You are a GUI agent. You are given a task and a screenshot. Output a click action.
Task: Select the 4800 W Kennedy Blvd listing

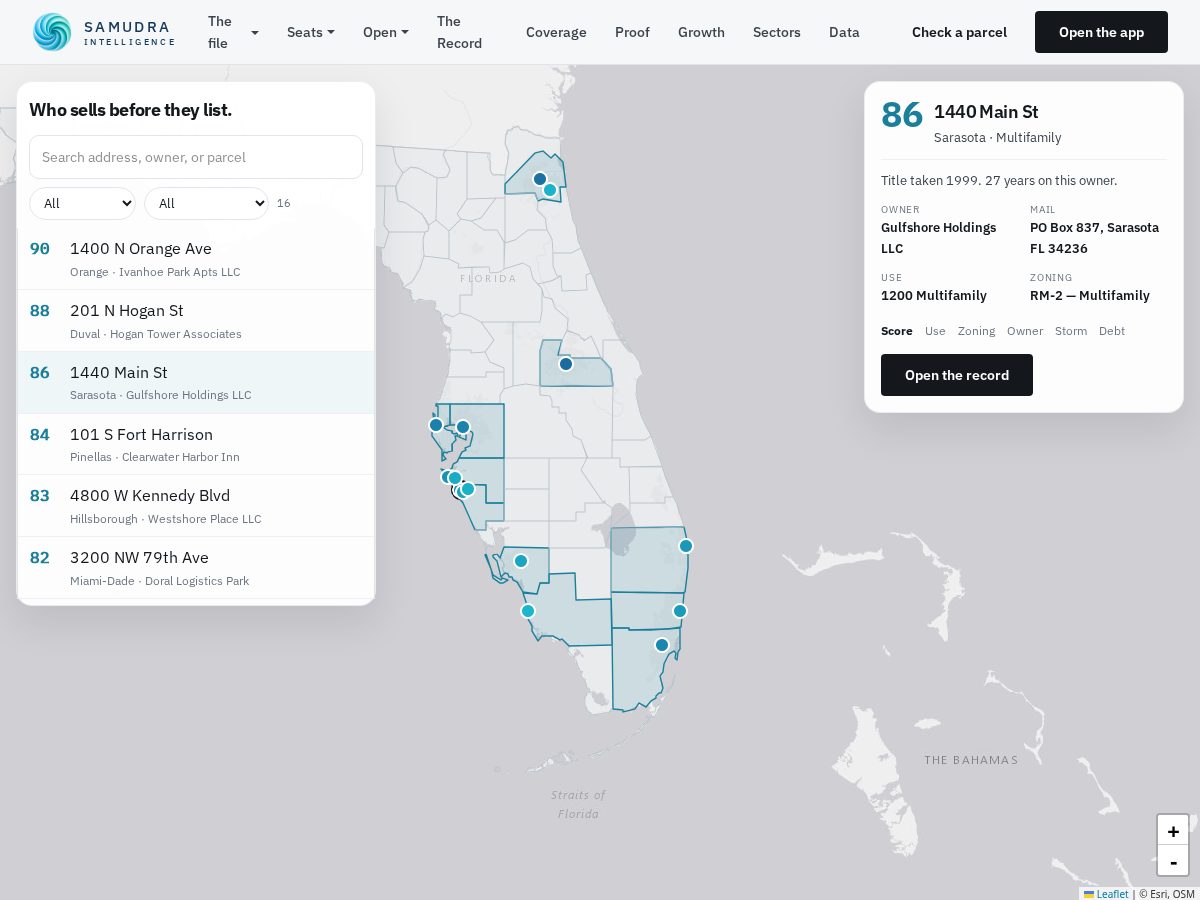(196, 506)
